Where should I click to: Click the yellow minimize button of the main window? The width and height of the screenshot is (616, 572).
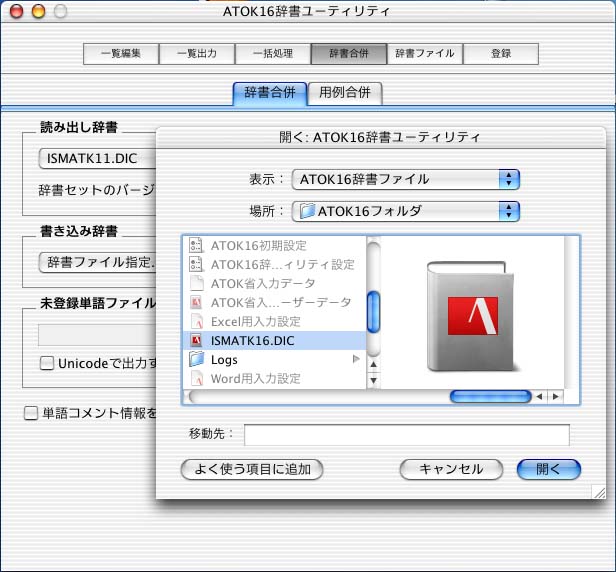pos(38,11)
